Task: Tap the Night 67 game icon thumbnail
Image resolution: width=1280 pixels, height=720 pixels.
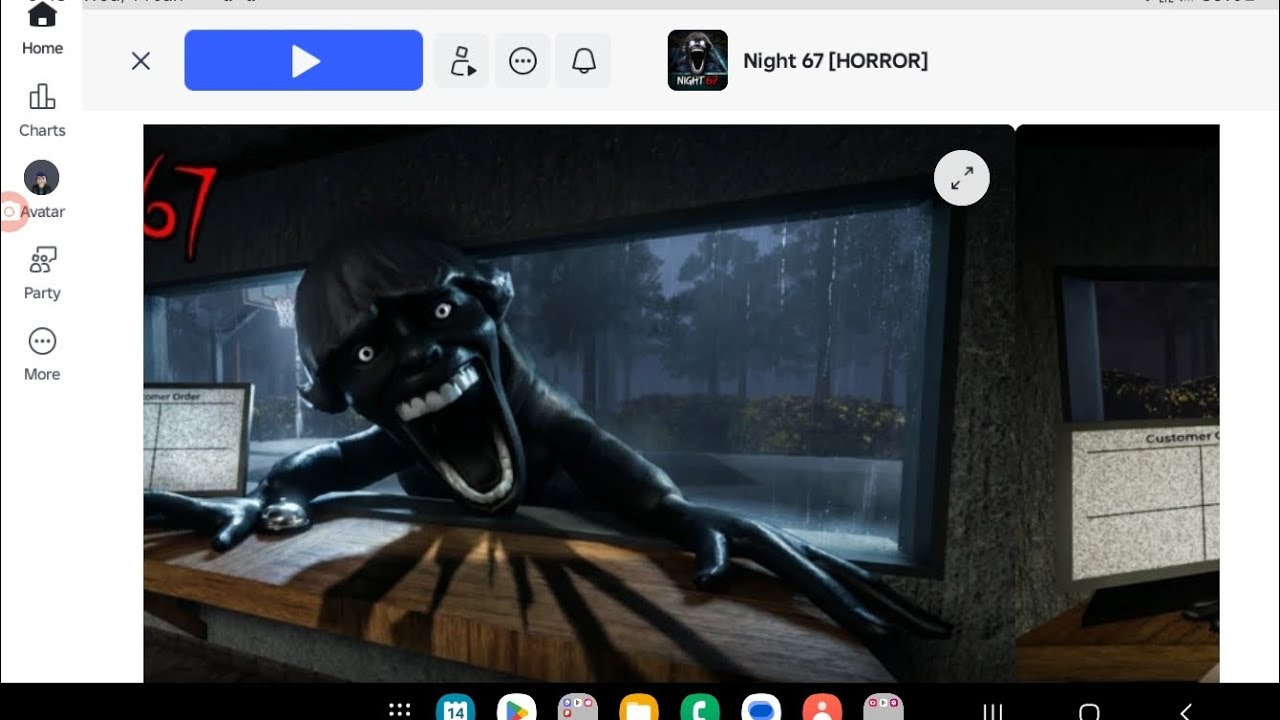Action: tap(698, 60)
